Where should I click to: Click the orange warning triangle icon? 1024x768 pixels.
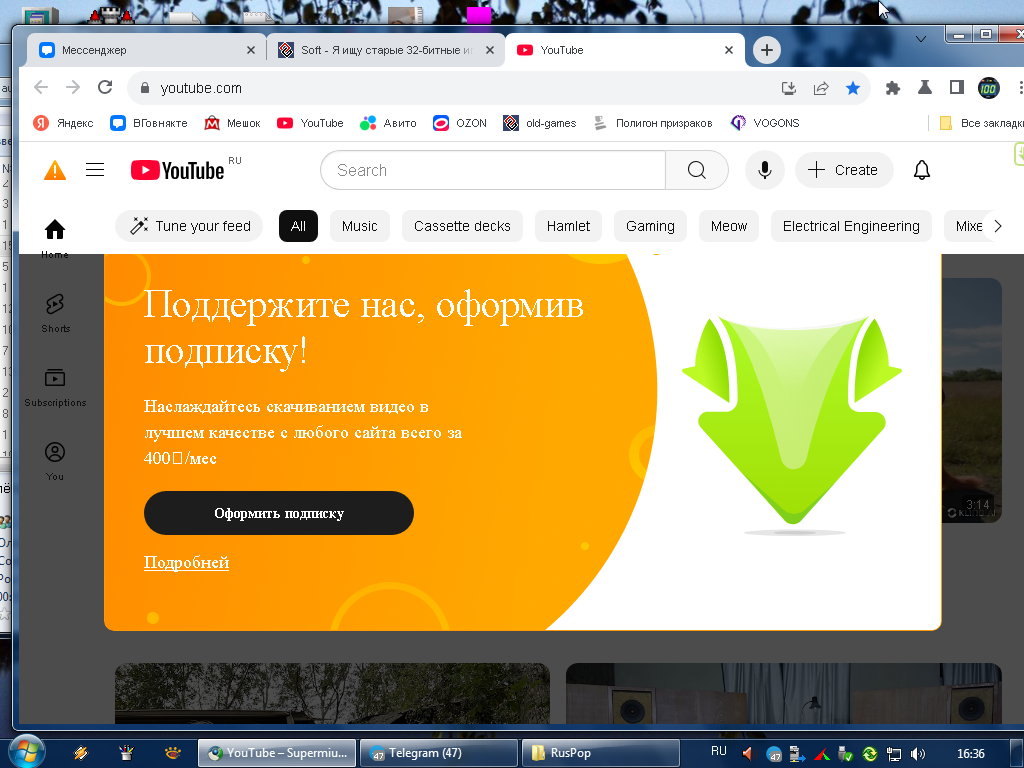(55, 170)
